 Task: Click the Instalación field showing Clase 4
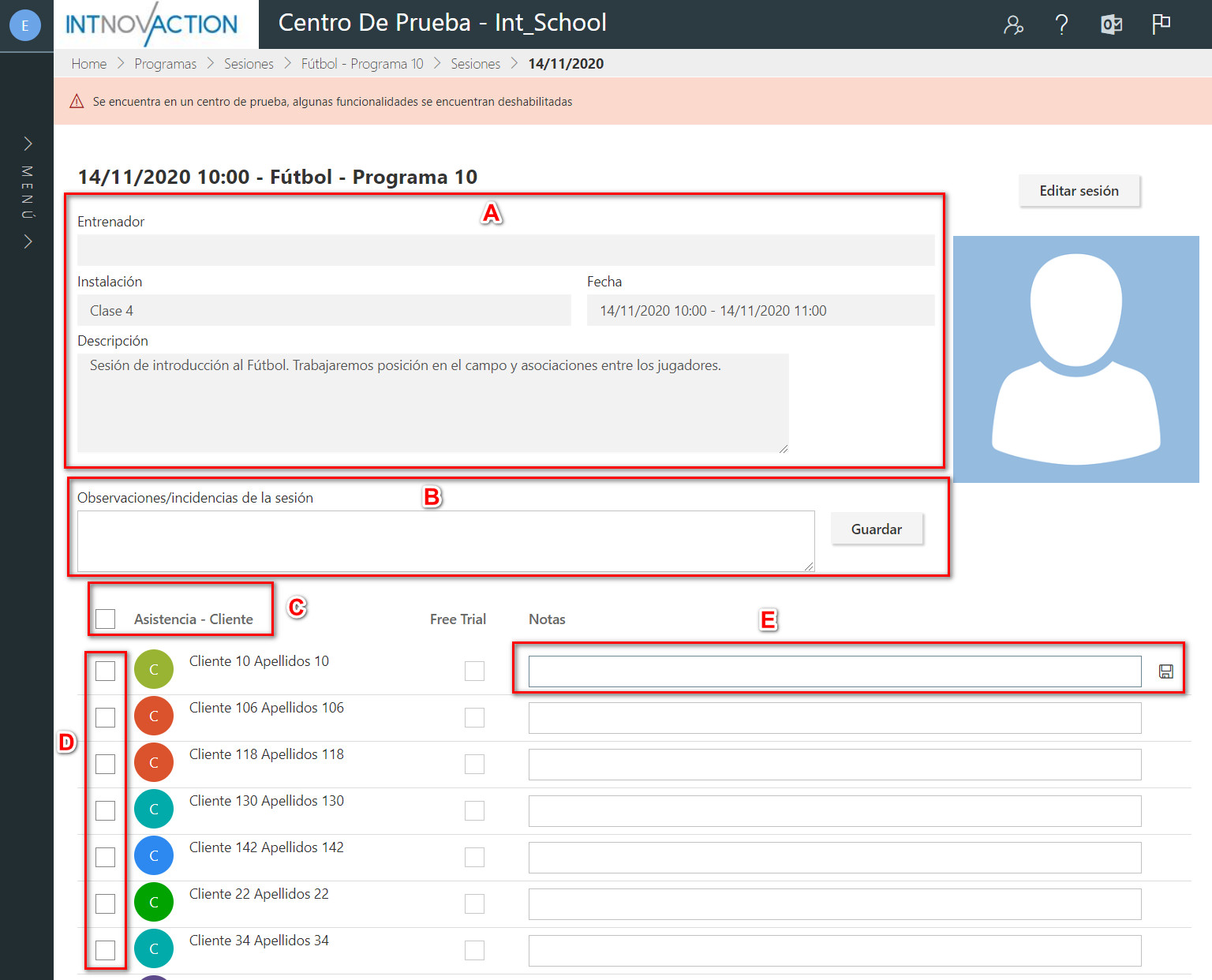(324, 310)
